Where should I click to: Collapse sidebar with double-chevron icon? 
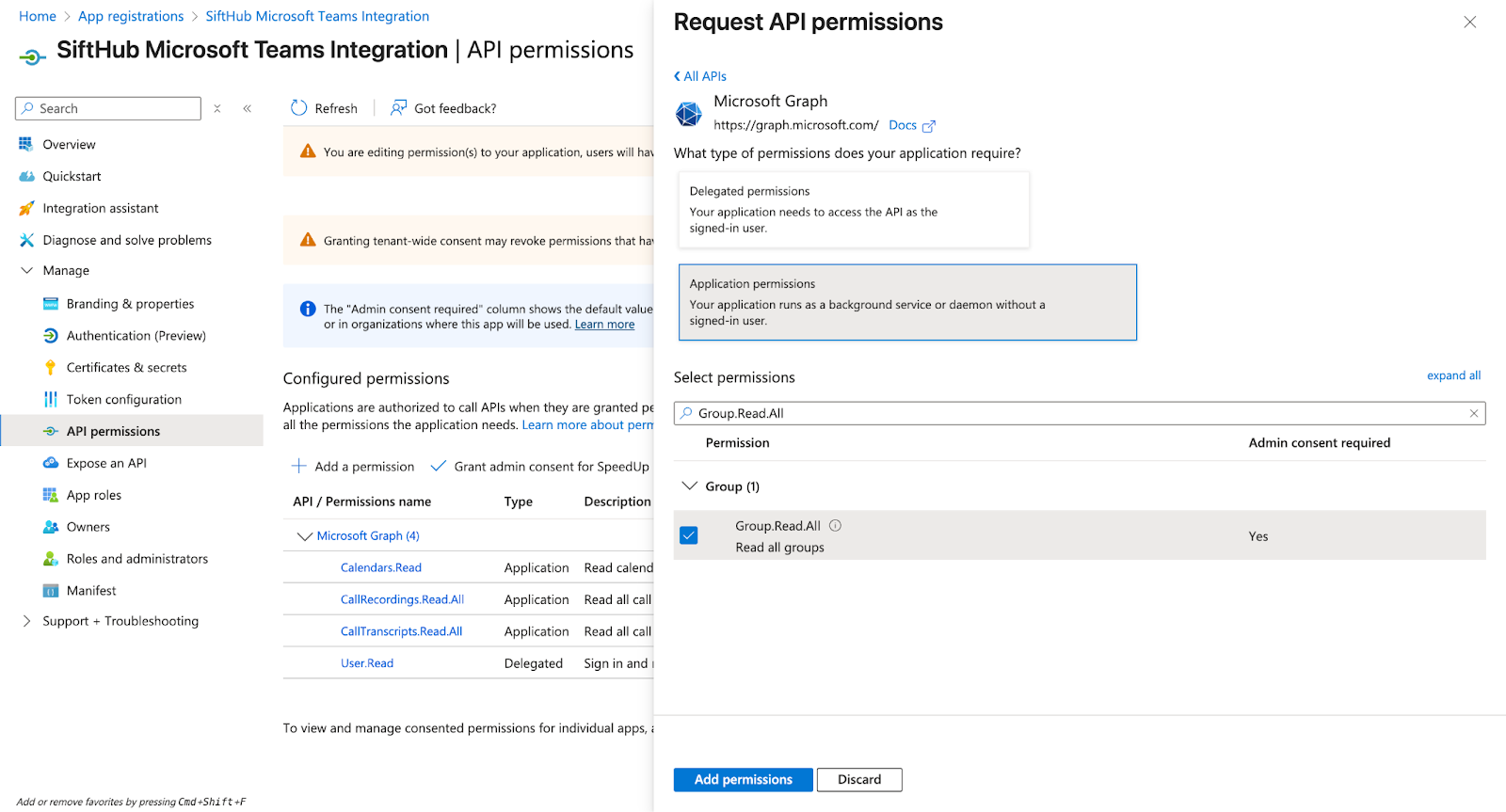(248, 109)
